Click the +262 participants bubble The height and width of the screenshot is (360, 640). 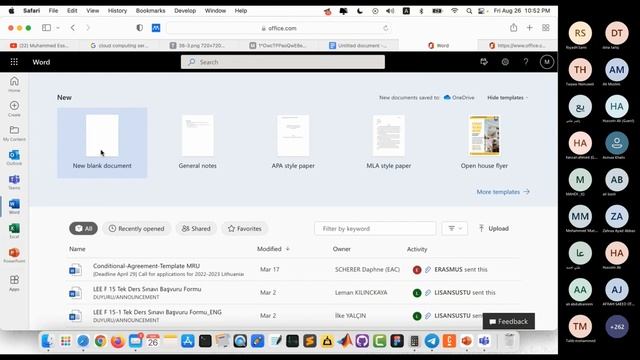[x=617, y=327]
